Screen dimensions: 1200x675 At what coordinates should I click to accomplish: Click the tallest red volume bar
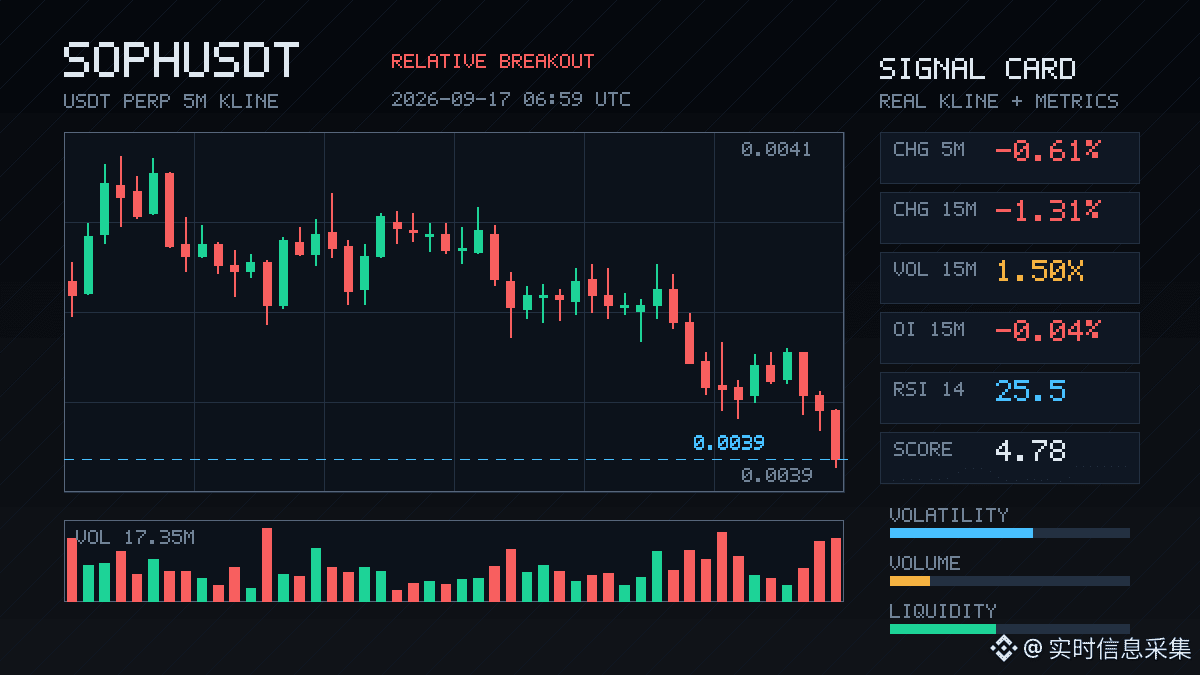[267, 564]
